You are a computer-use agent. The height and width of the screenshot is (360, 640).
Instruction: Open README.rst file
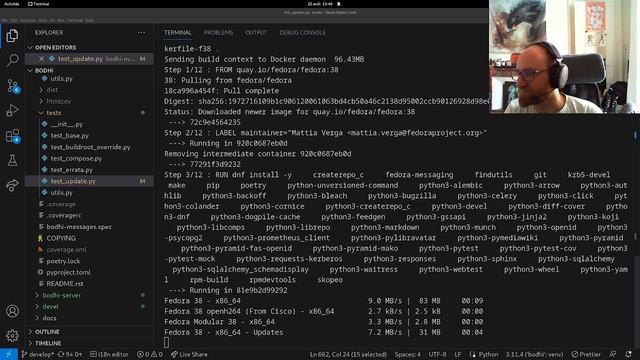[x=64, y=284]
